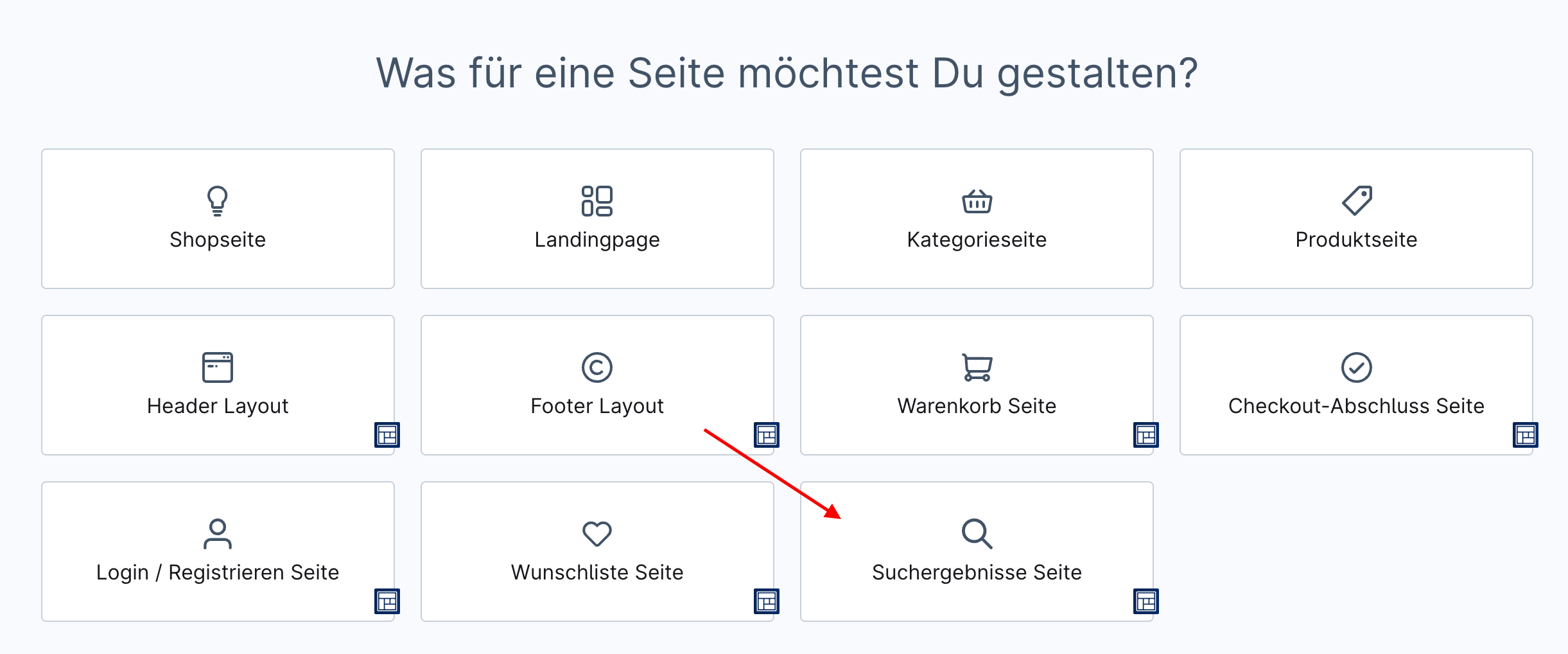Click the Suchergebnisse magnifying glass icon
1568x654 pixels.
[977, 534]
